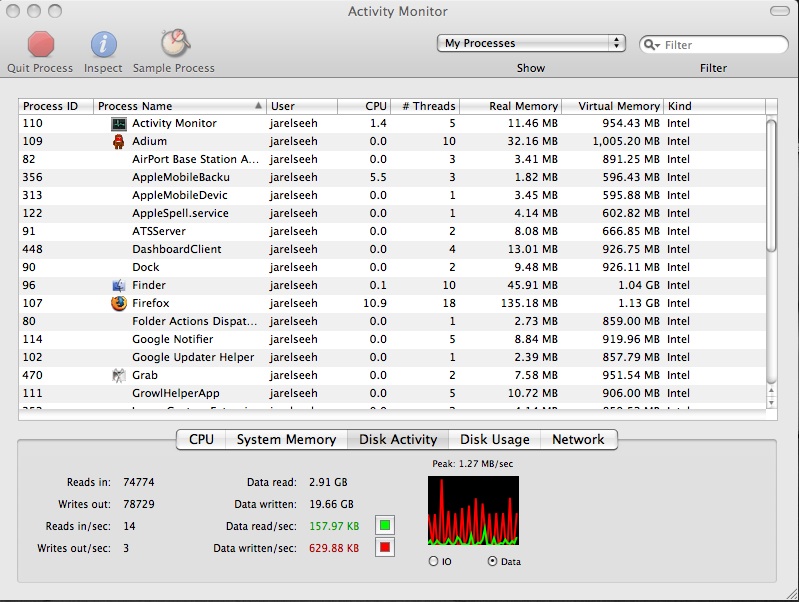Select the GrowlHelperApp process
The image size is (799, 602).
tap(392, 394)
